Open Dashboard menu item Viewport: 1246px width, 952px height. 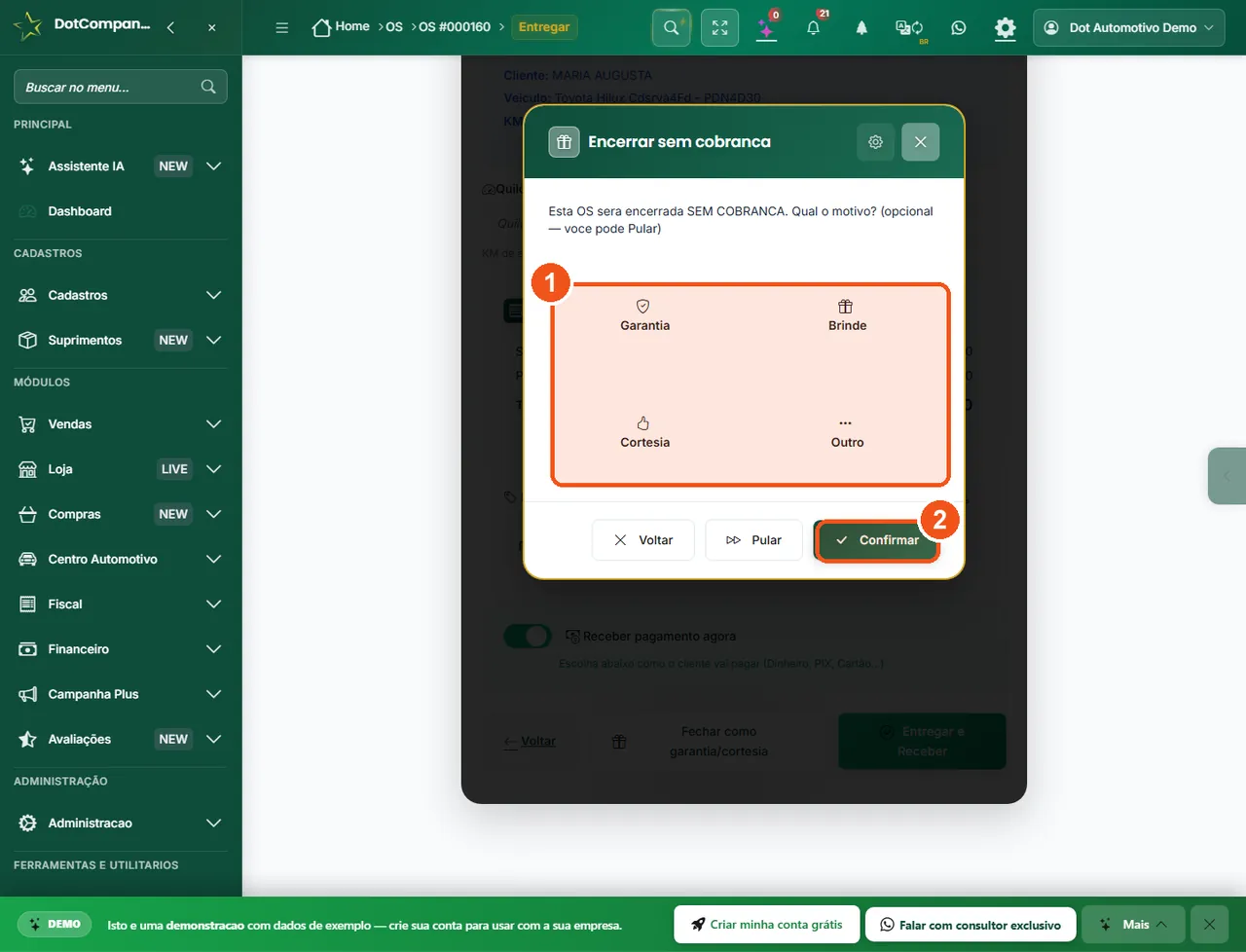[x=121, y=211]
